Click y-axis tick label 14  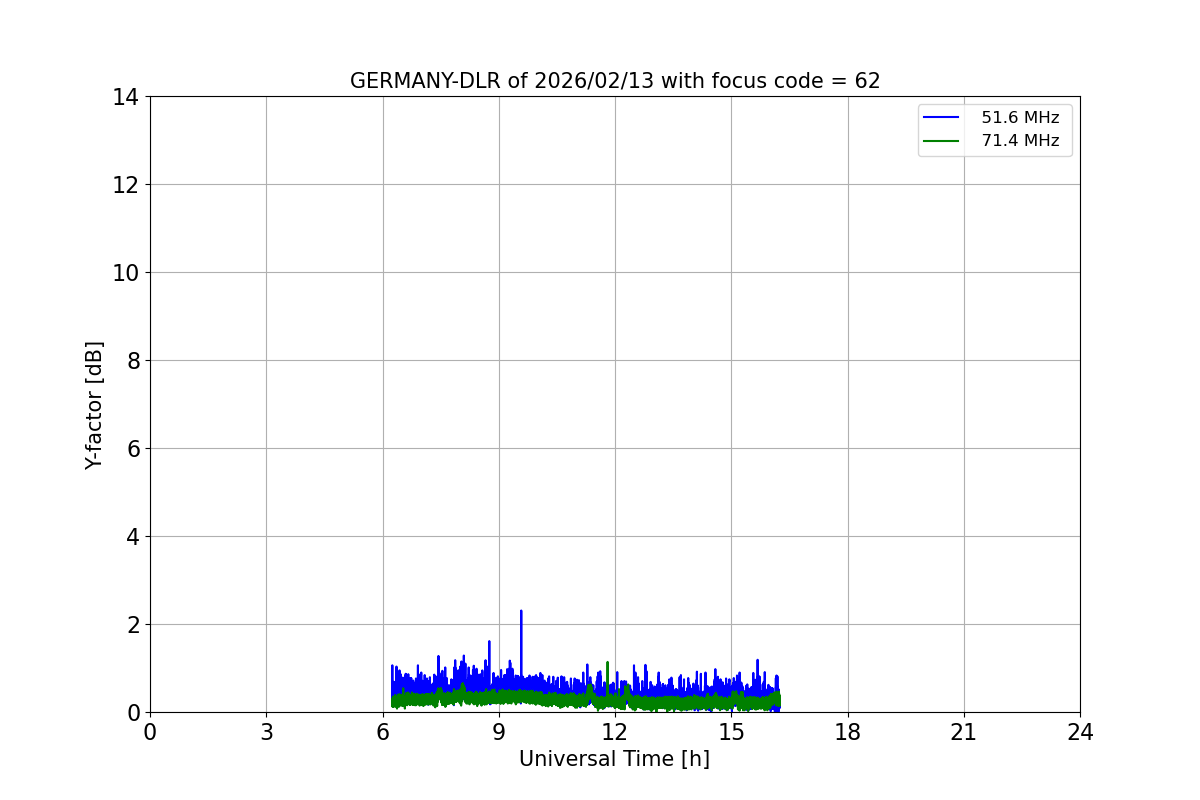pyautogui.click(x=126, y=97)
